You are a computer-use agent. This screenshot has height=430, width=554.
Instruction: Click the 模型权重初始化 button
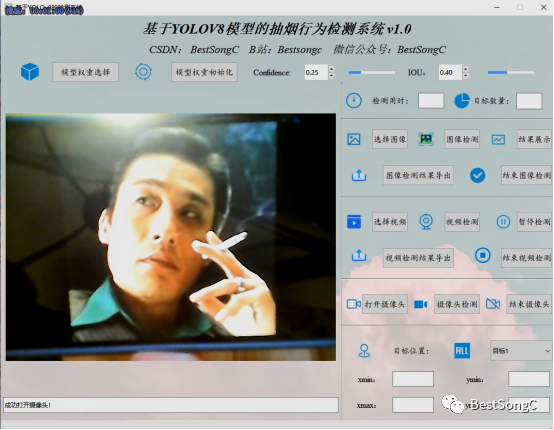click(204, 72)
